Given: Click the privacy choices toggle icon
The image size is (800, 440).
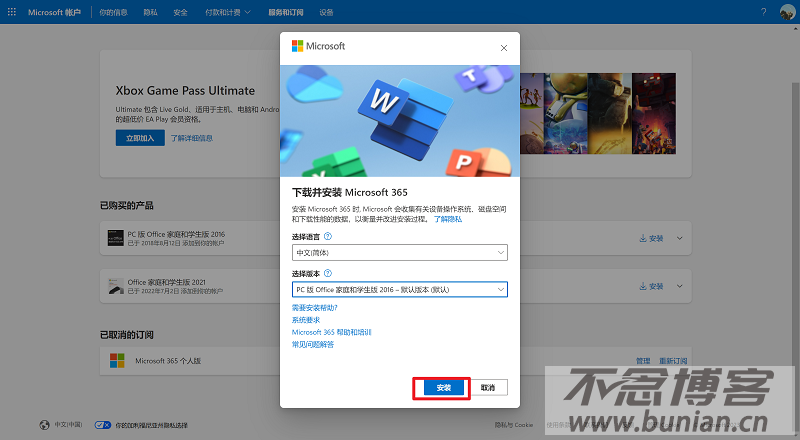Looking at the screenshot, I should [103, 425].
